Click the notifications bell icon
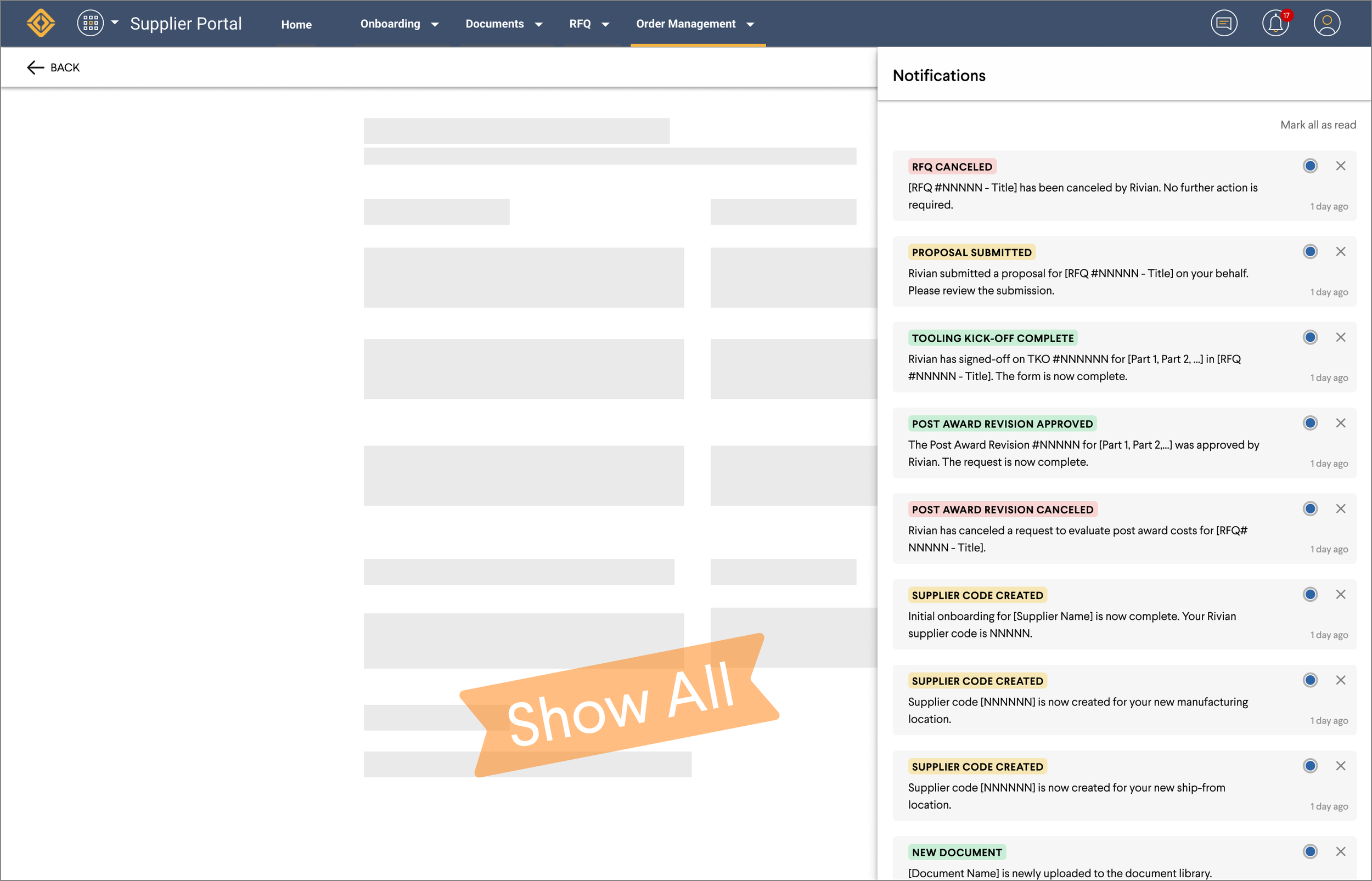Viewport: 1372px width, 881px height. [1275, 24]
